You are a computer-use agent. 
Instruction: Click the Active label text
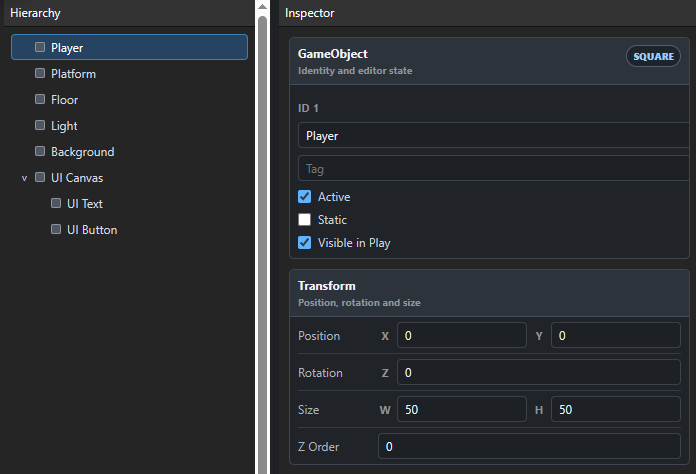click(x=334, y=197)
